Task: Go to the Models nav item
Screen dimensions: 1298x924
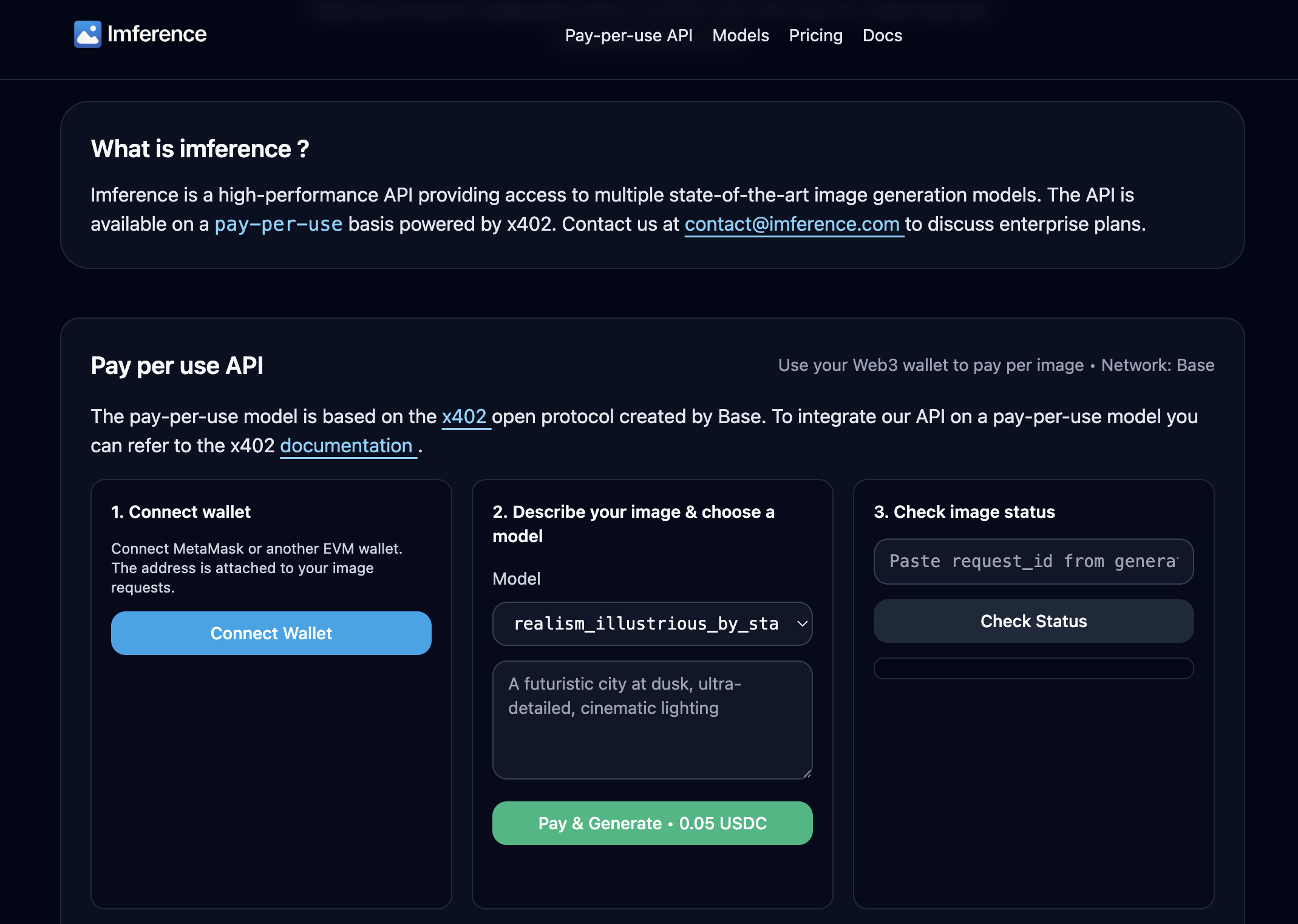Action: (x=740, y=36)
